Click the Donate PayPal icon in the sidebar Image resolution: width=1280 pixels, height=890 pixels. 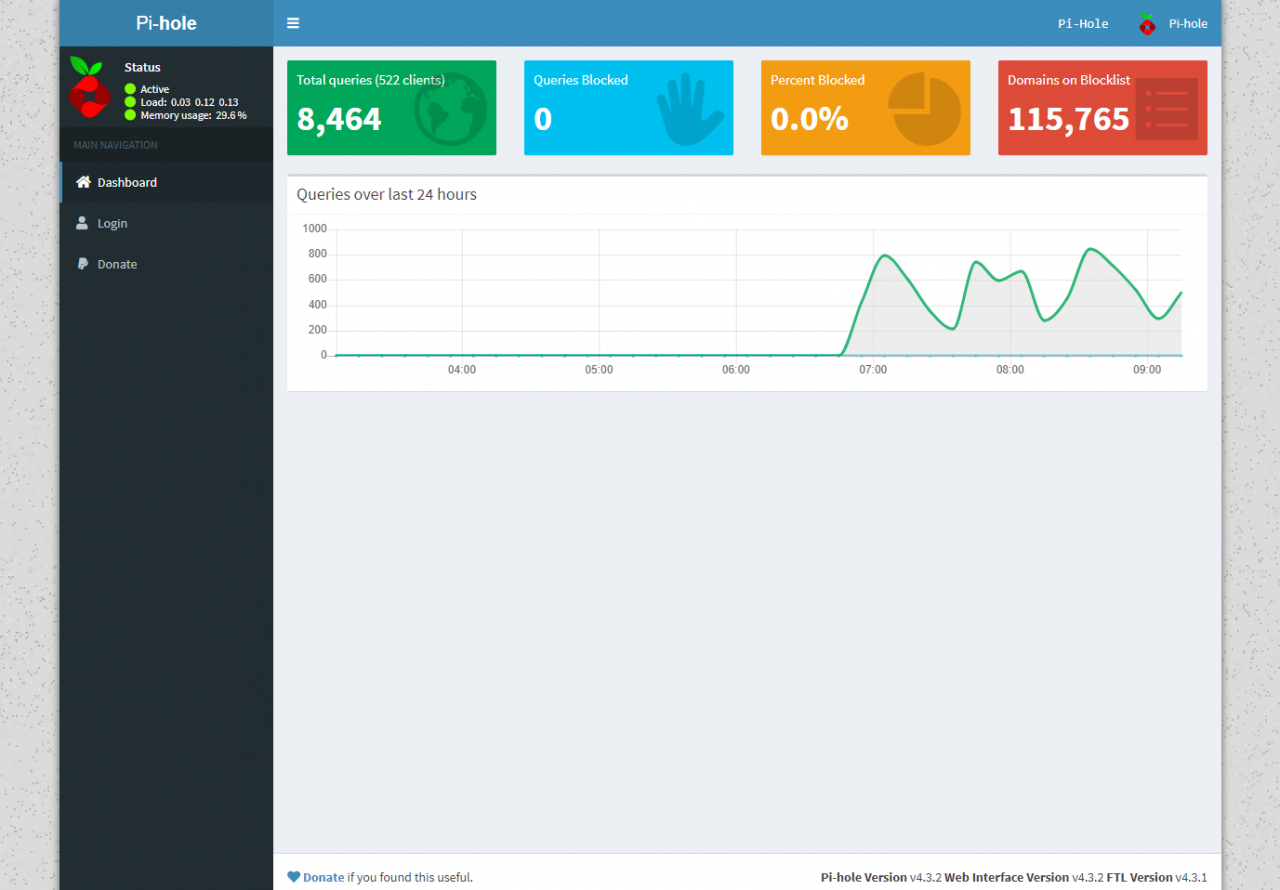[83, 264]
